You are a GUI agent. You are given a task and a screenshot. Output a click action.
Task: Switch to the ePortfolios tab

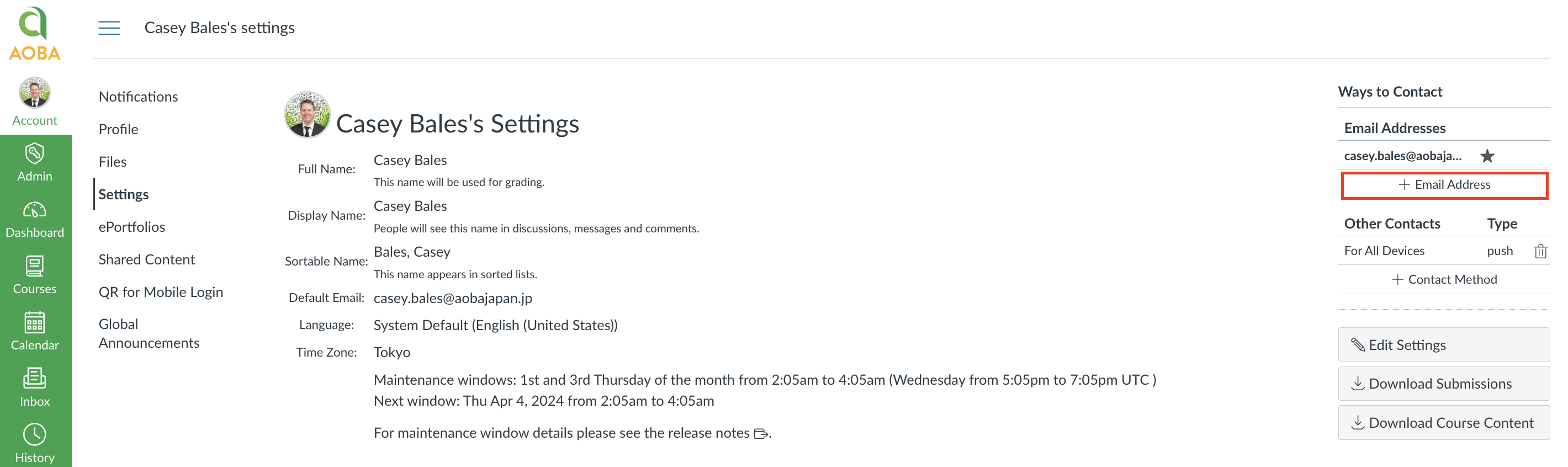[131, 226]
